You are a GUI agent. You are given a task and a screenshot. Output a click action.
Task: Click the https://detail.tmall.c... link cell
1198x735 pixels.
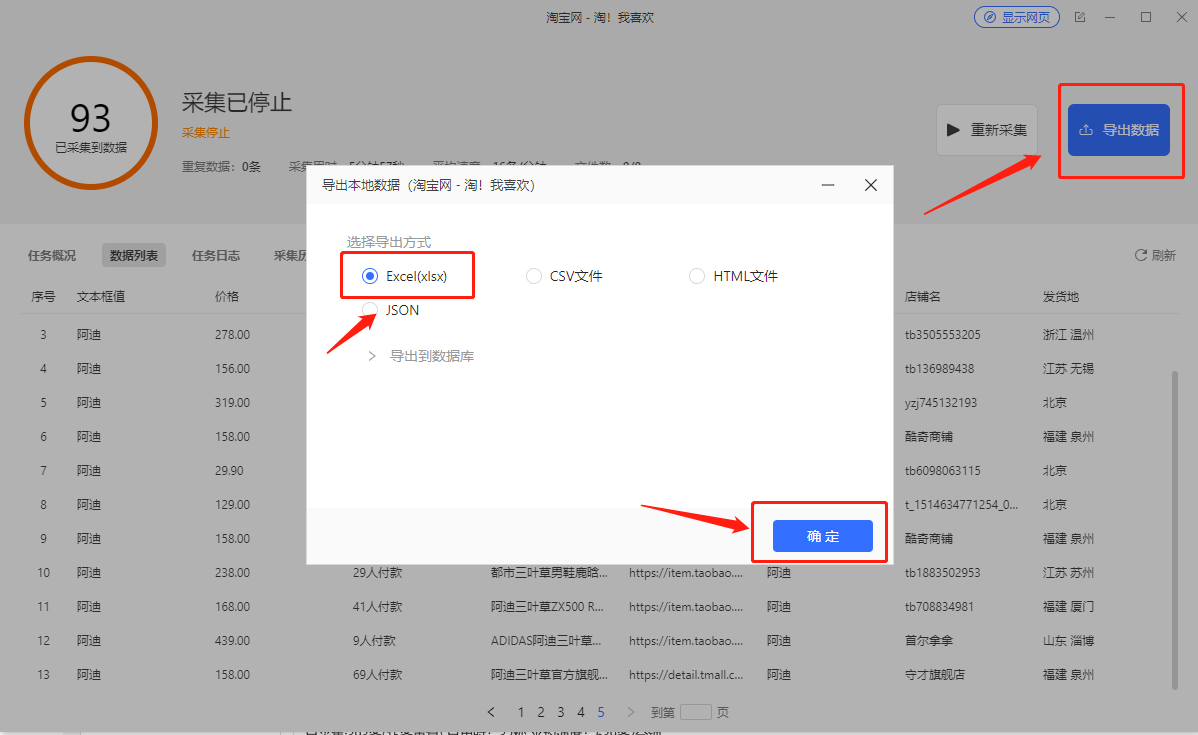pos(686,675)
